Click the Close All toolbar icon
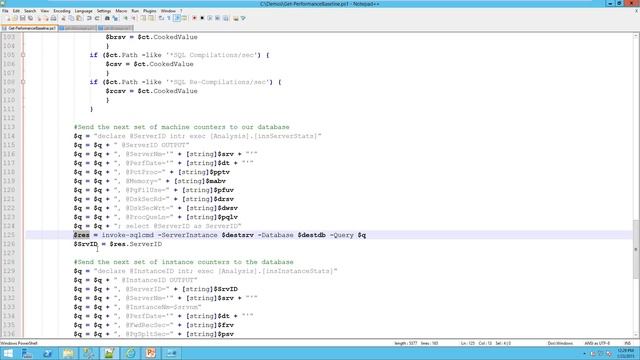Screen dimensions: 640x360 click(46, 18)
